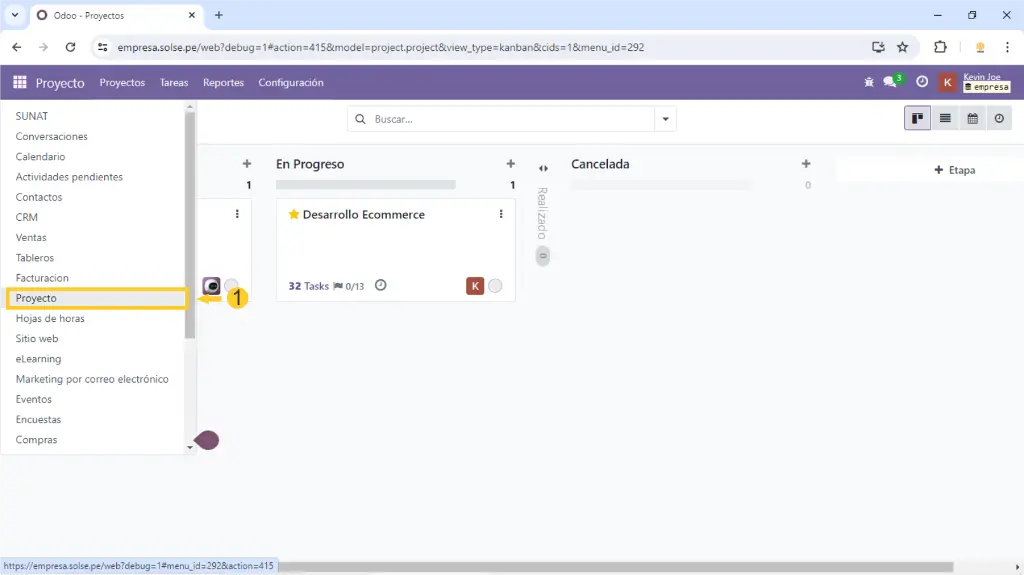The image size is (1024, 575).
Task: Click the star on Desarrollo Ecommerce
Action: click(x=294, y=215)
